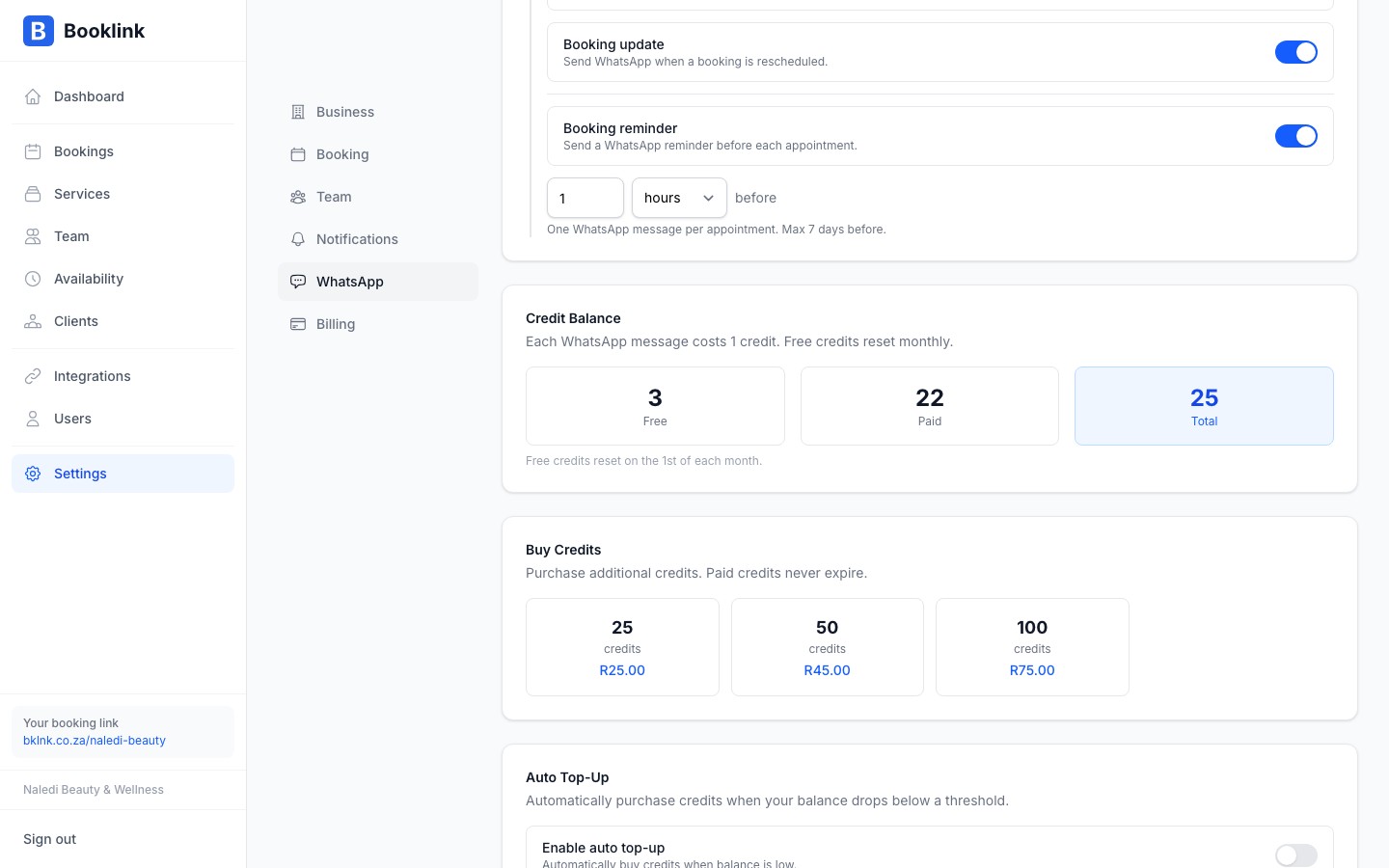Open Integrations using the link icon
Screen dimensions: 1389x868
33,376
